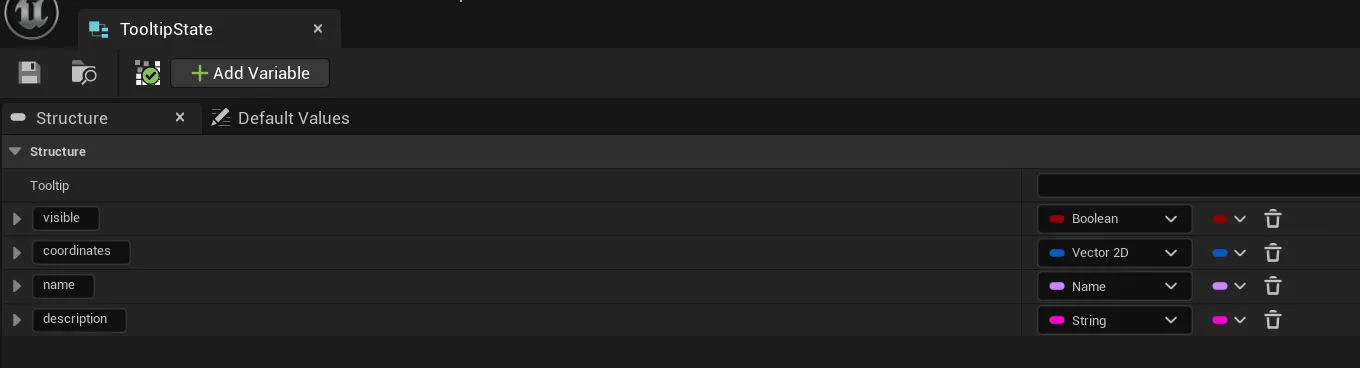Viewport: 1360px width, 368px height.
Task: Open the Boolean type dropdown
Action: (x=1114, y=219)
